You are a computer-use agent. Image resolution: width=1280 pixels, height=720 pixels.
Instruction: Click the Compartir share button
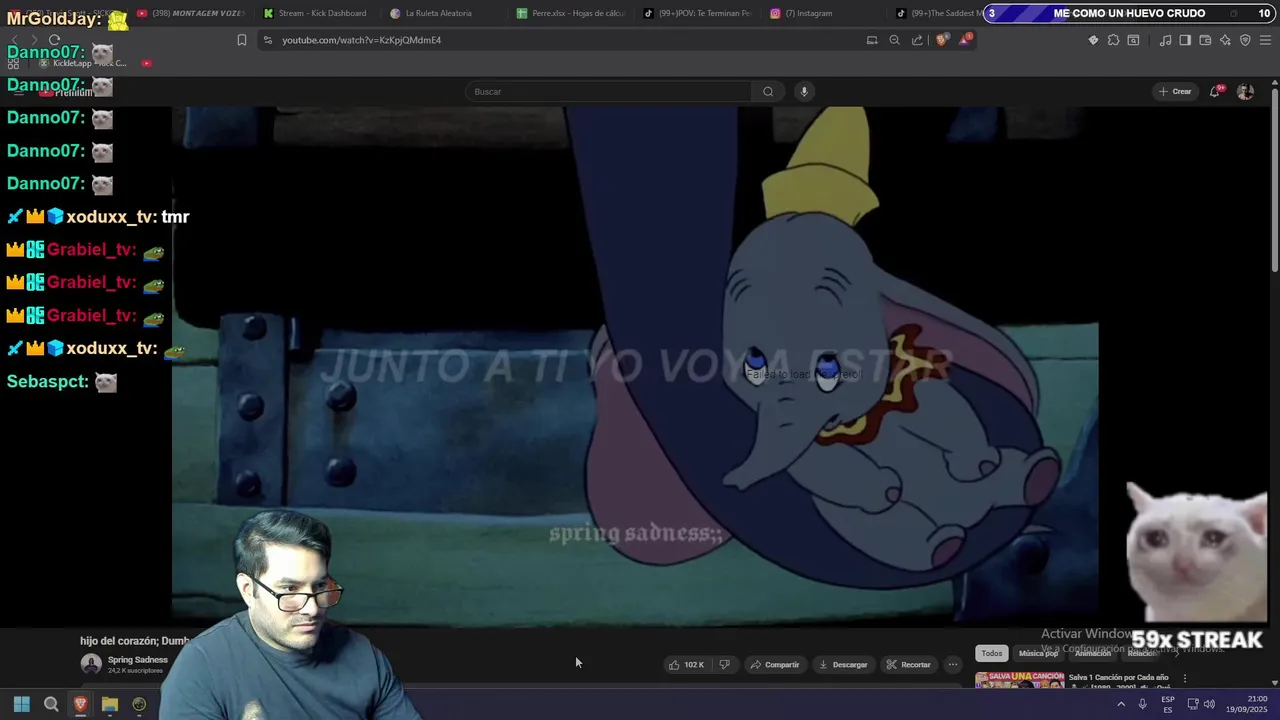[775, 665]
